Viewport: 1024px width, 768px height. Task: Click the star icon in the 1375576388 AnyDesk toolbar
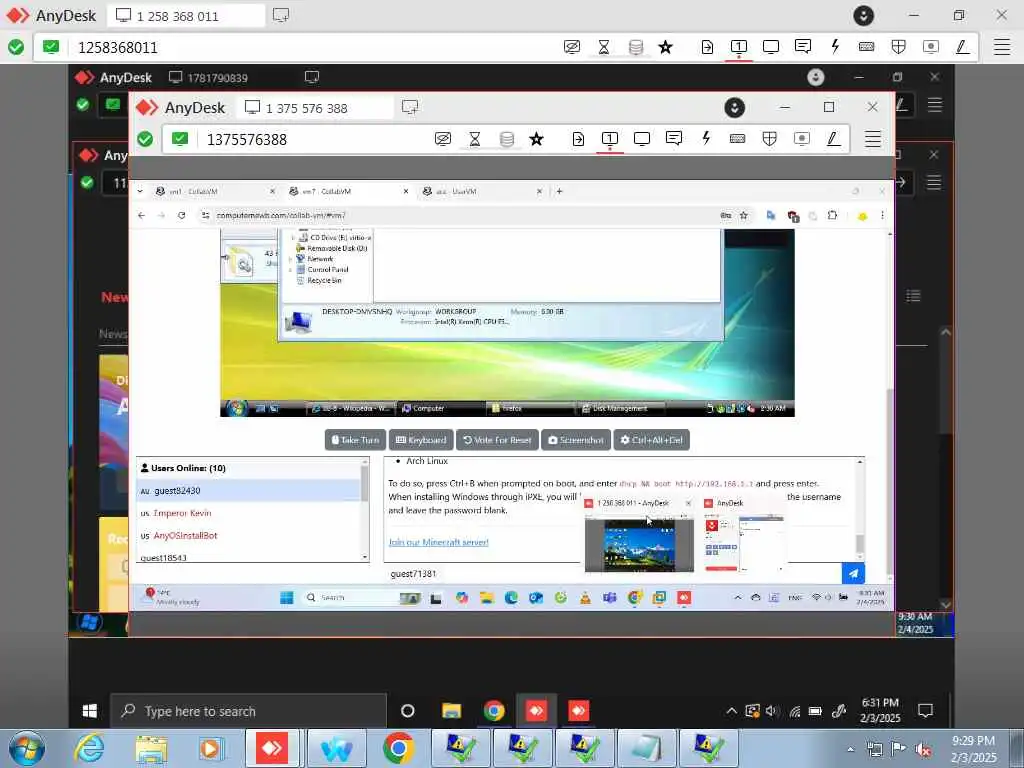point(536,139)
